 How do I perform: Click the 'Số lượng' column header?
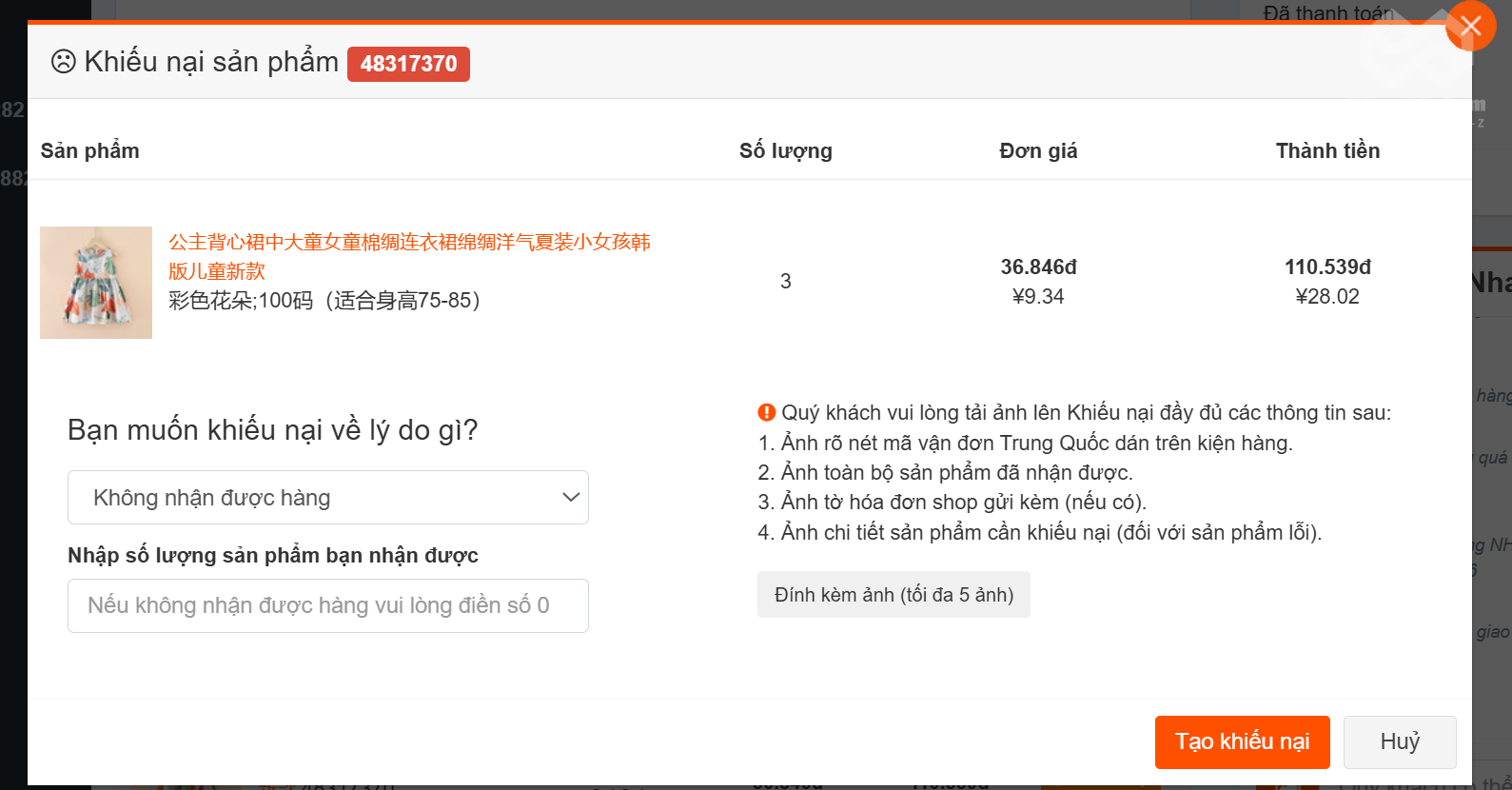pos(785,151)
